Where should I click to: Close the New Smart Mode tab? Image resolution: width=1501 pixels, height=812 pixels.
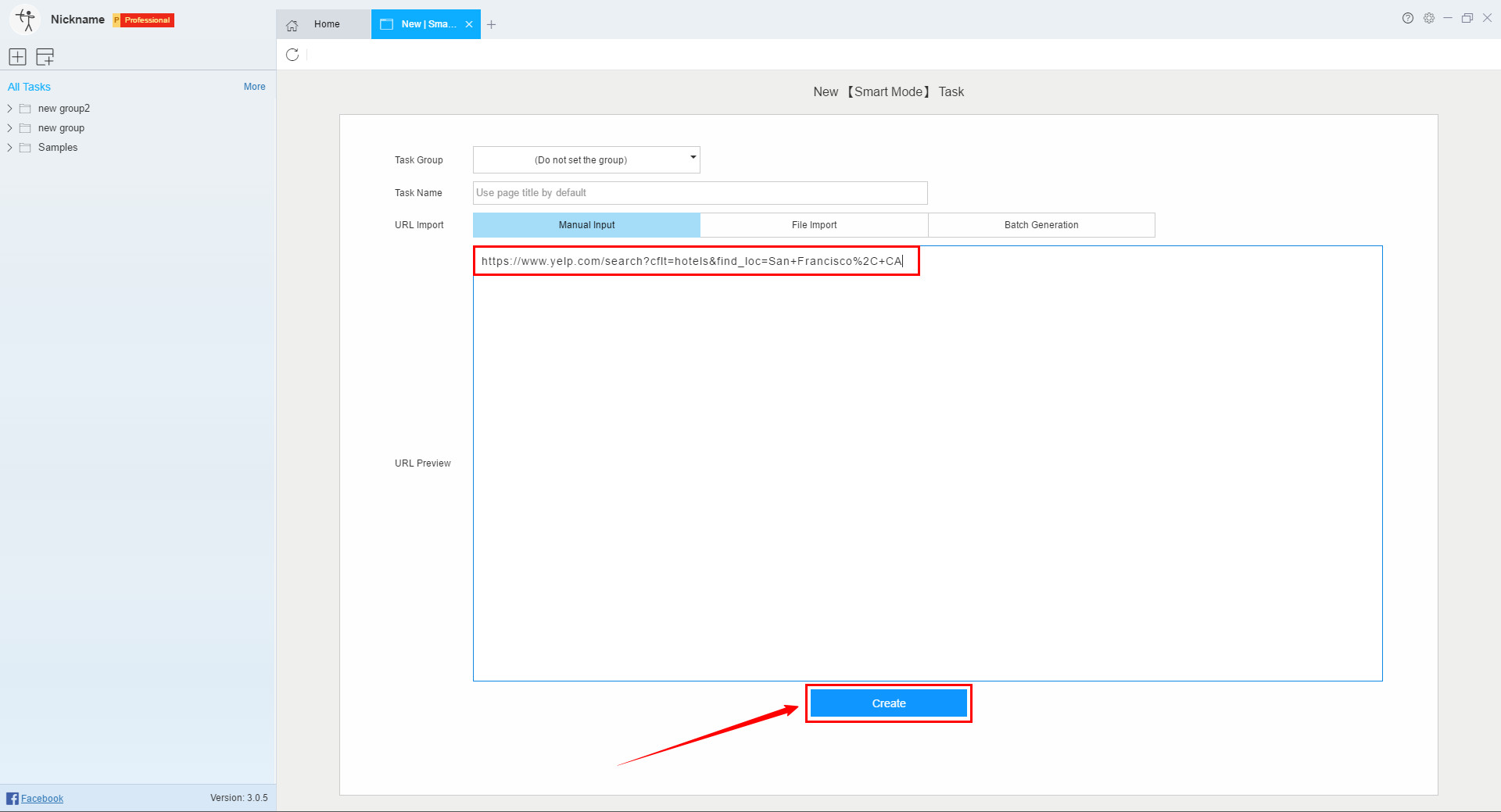click(469, 24)
